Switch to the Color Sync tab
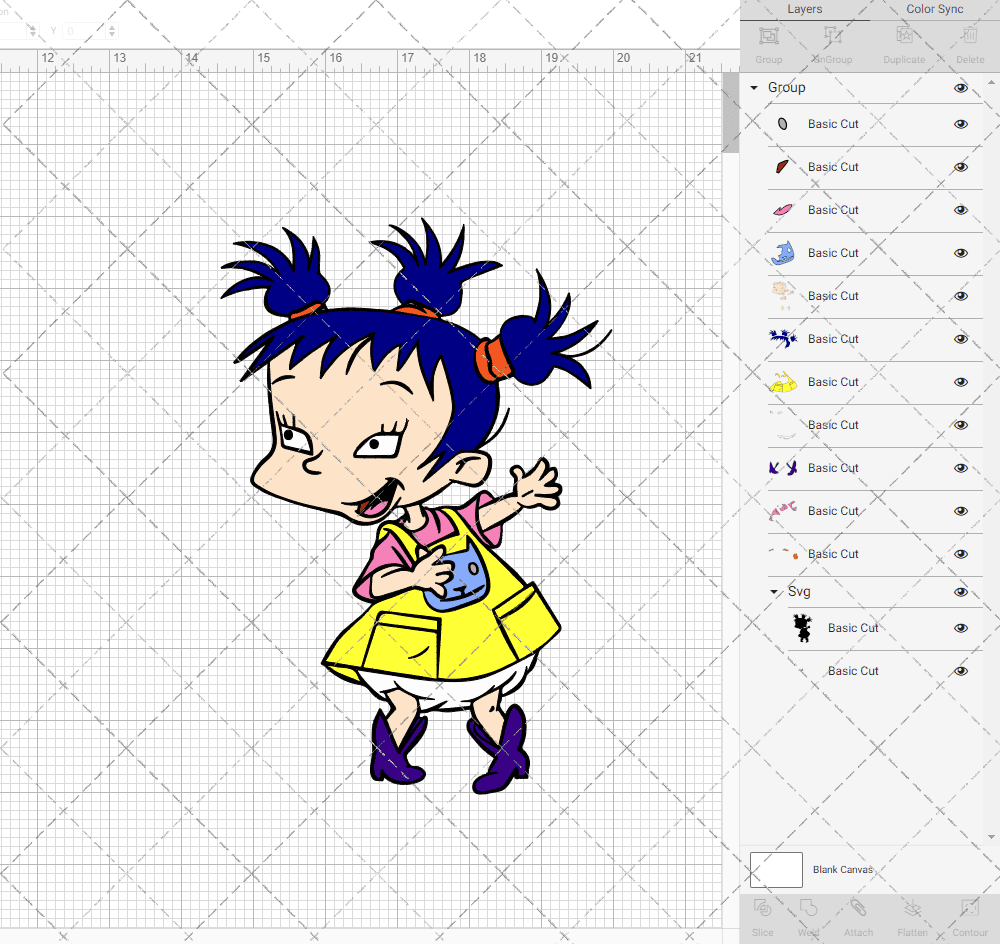1000x944 pixels. pos(935,9)
